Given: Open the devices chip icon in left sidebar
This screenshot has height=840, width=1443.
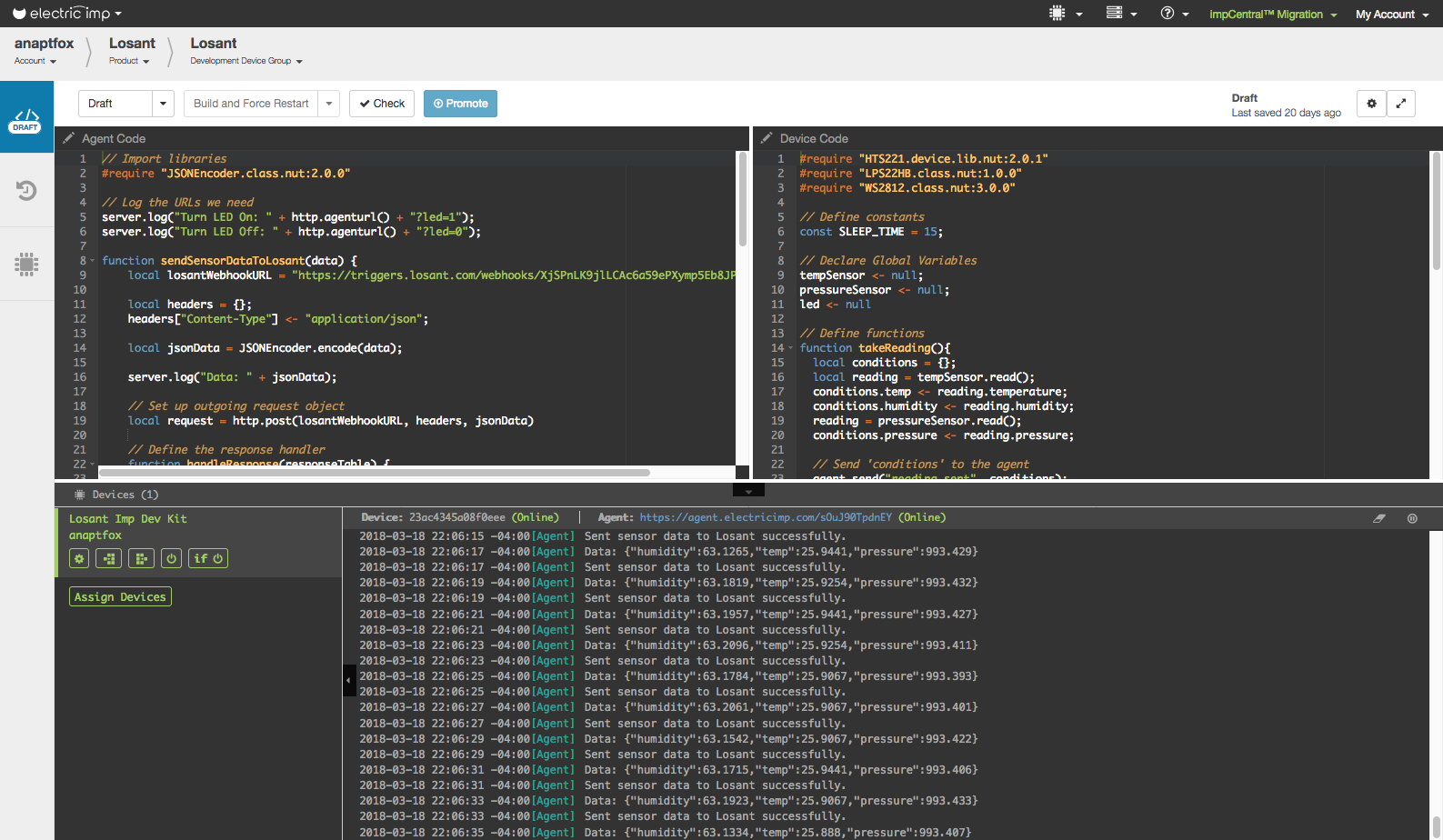Looking at the screenshot, I should point(26,264).
